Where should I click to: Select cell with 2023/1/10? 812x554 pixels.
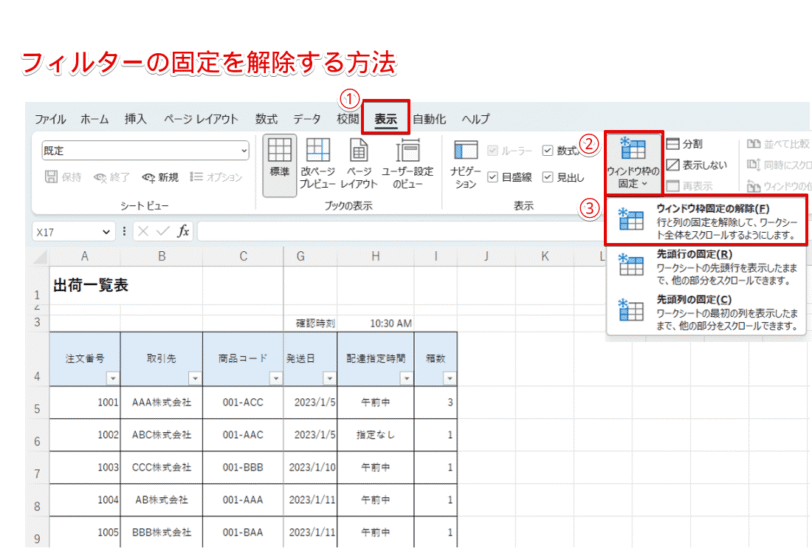[x=310, y=467]
